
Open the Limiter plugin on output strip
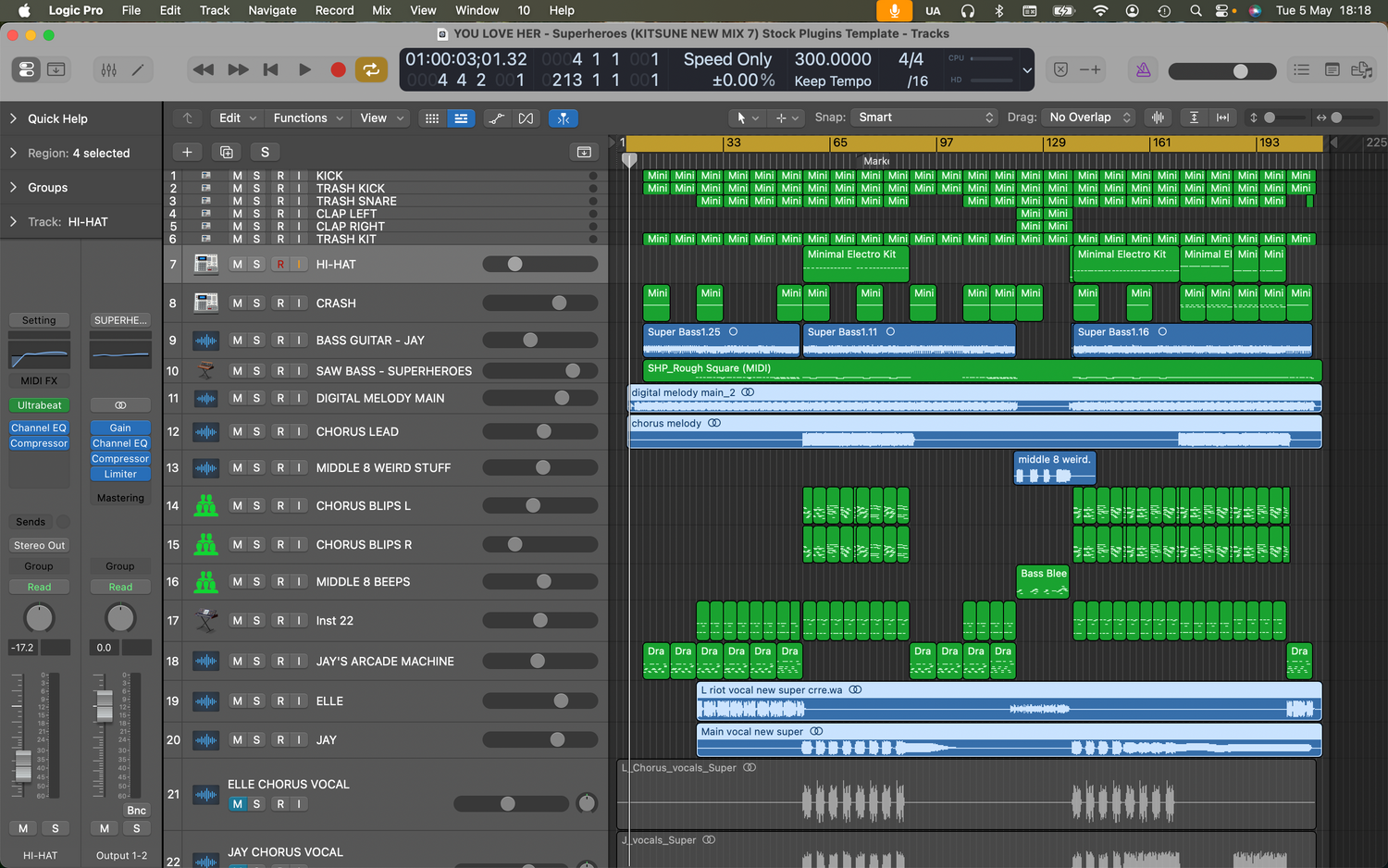[x=120, y=474]
